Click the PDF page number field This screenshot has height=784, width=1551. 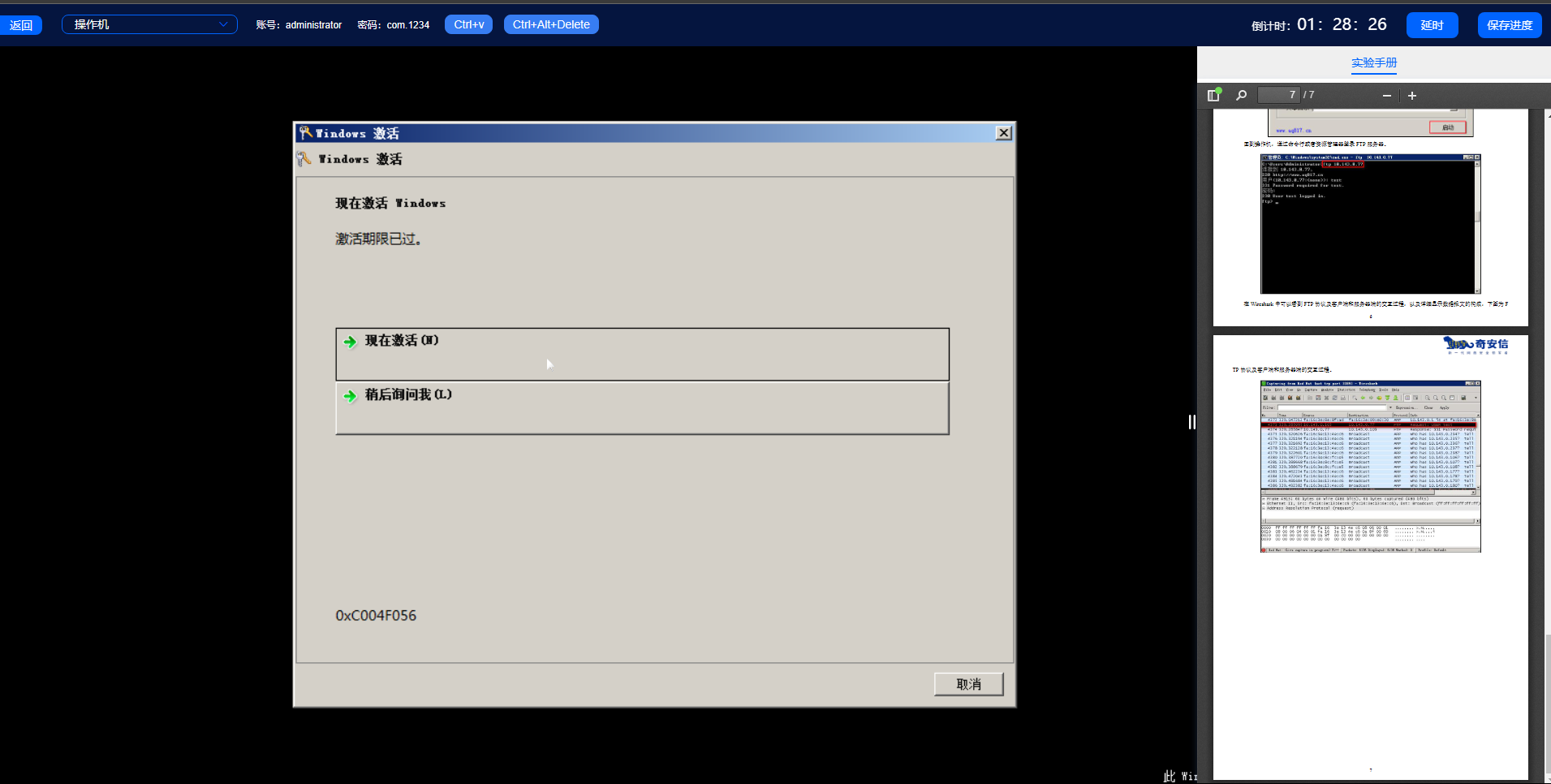[x=1278, y=95]
